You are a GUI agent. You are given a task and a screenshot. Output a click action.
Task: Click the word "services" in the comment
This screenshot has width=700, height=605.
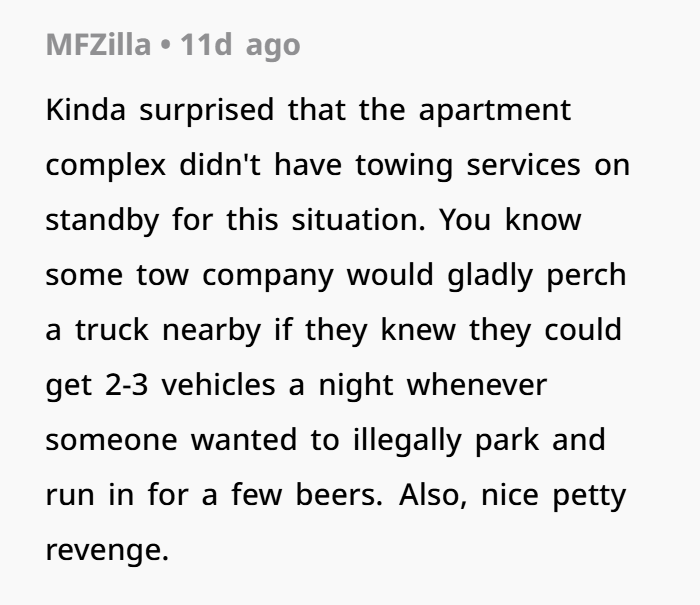point(523,165)
